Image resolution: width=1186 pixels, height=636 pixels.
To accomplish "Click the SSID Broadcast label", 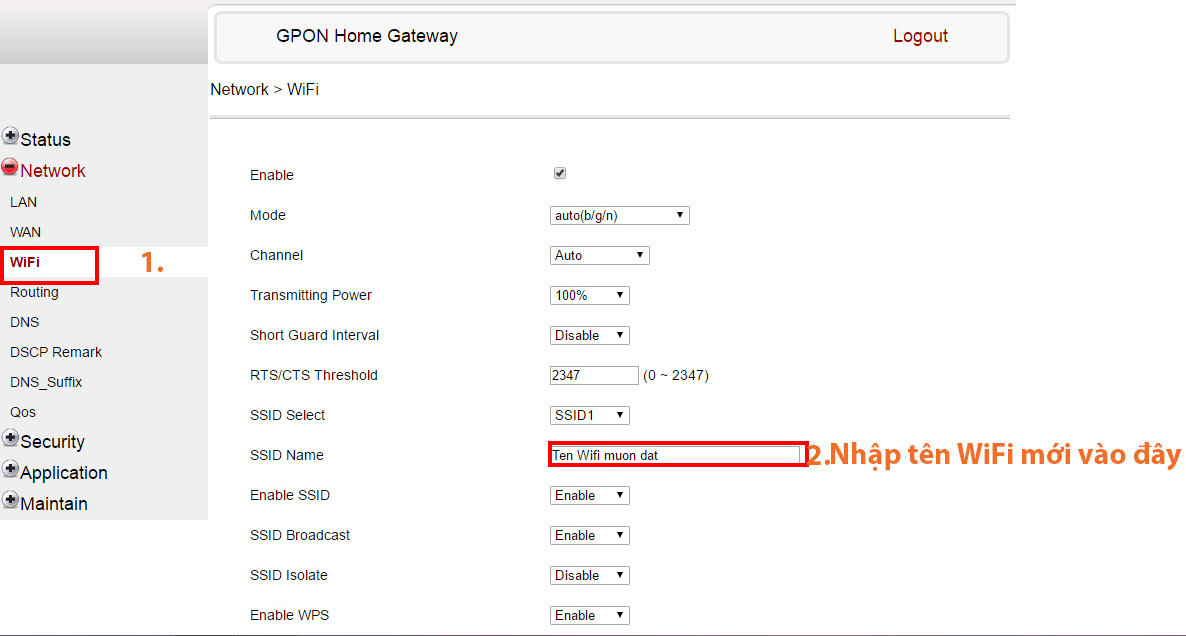I will point(300,535).
